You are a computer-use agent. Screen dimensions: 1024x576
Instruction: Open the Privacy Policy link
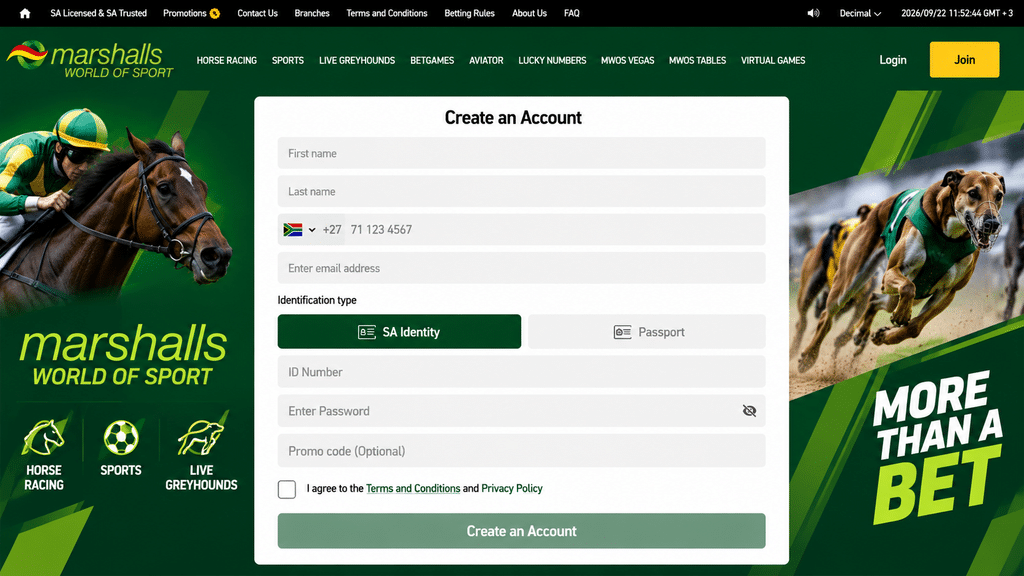[x=512, y=488]
